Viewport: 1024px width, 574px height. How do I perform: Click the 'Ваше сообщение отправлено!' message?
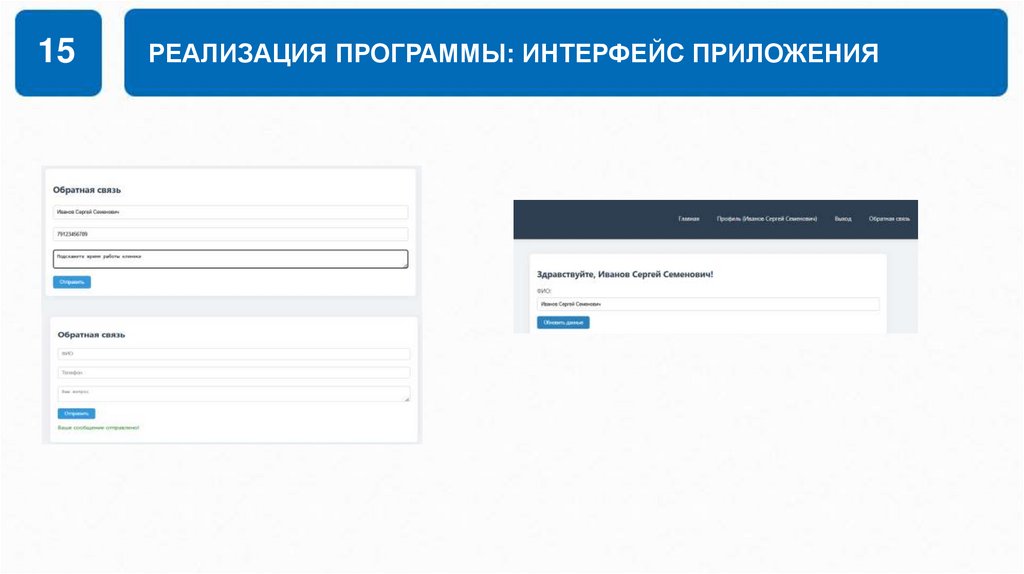point(99,428)
